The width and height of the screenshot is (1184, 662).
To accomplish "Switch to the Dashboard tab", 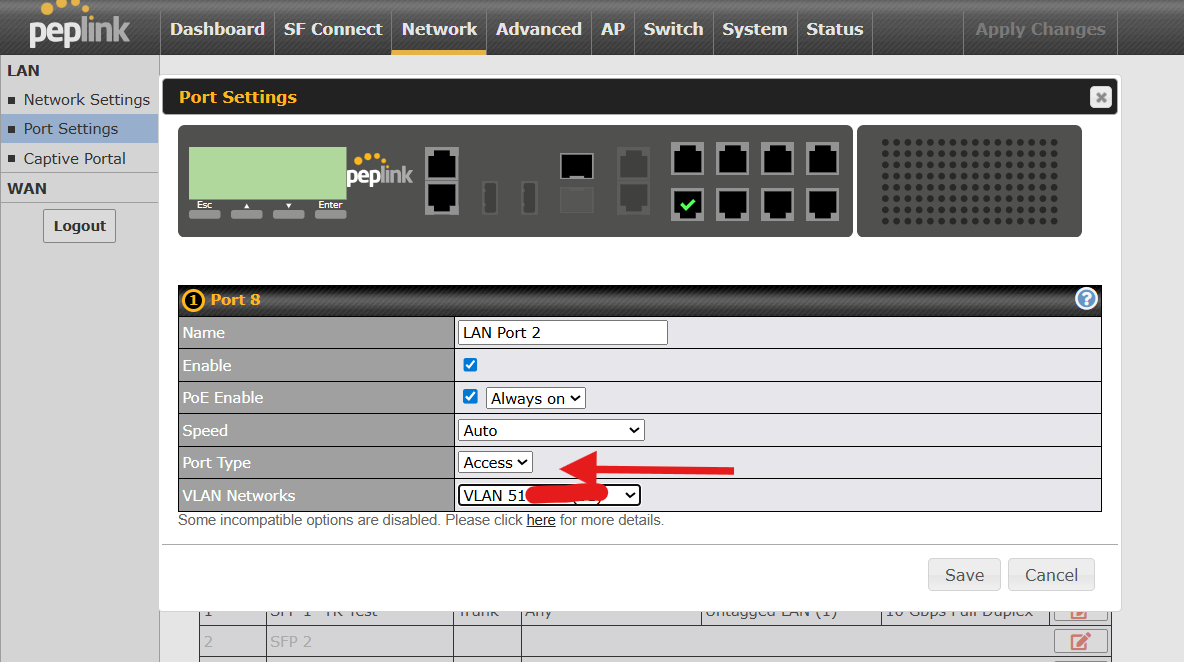I will 217,29.
